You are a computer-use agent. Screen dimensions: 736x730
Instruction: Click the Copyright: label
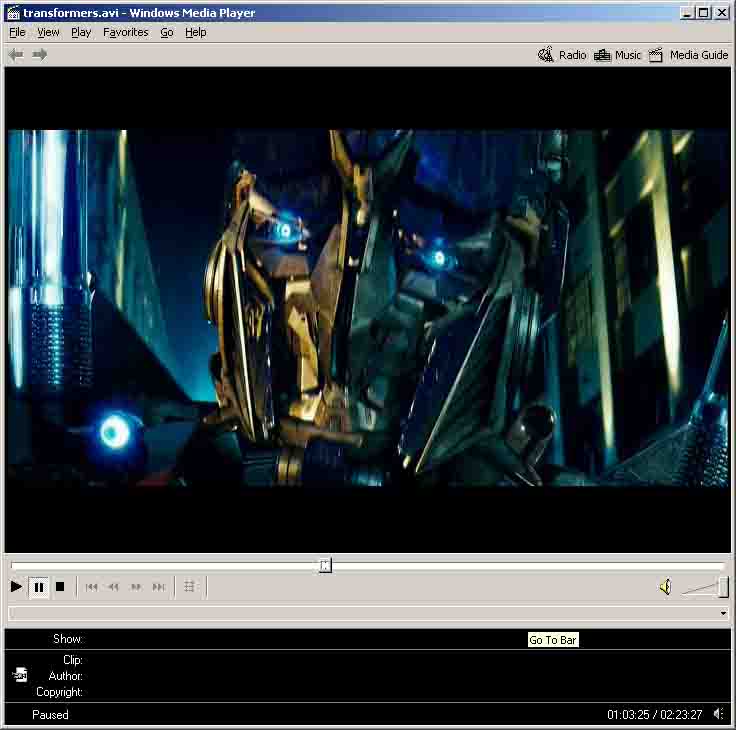click(x=60, y=692)
